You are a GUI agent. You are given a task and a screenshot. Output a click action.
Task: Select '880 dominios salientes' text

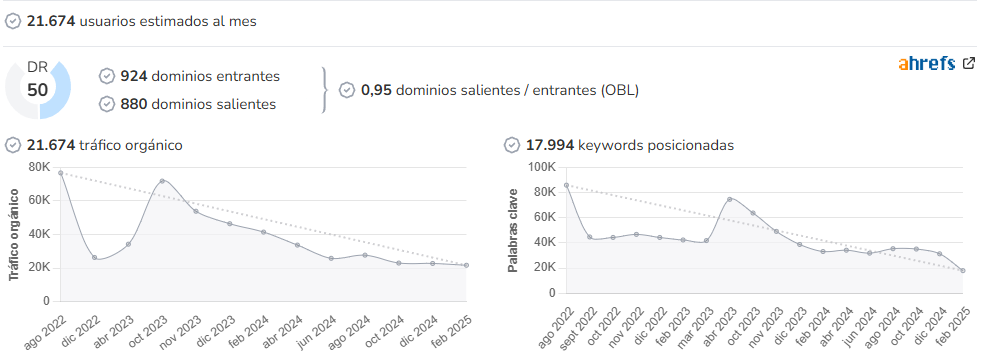point(198,104)
